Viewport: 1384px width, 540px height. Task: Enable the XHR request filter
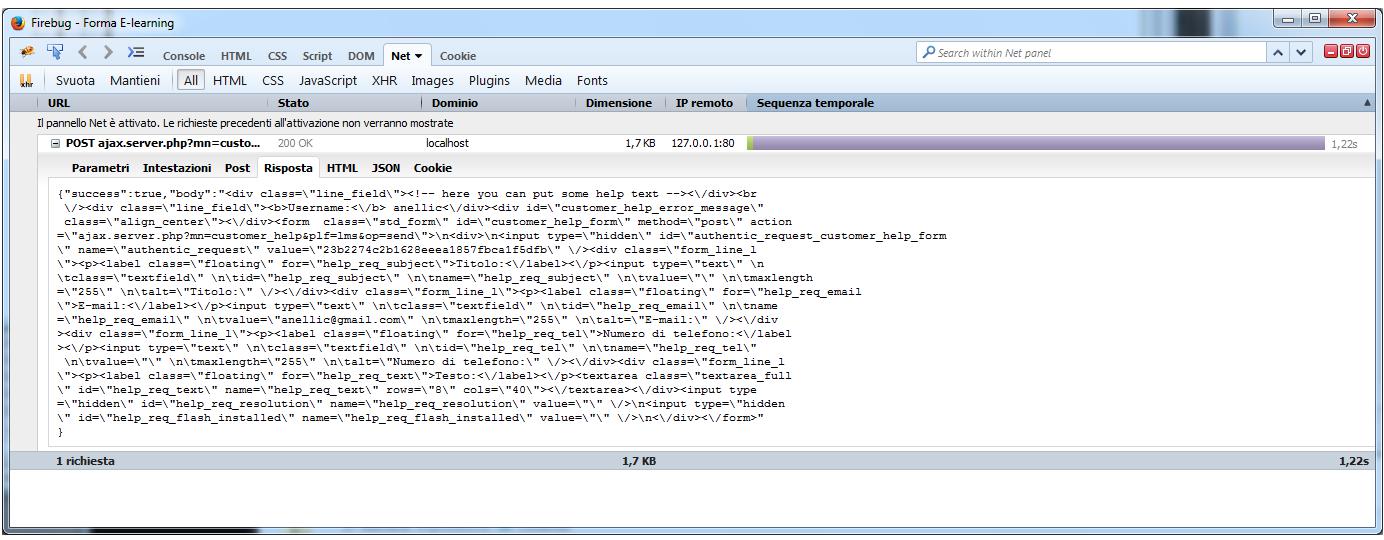click(385, 81)
